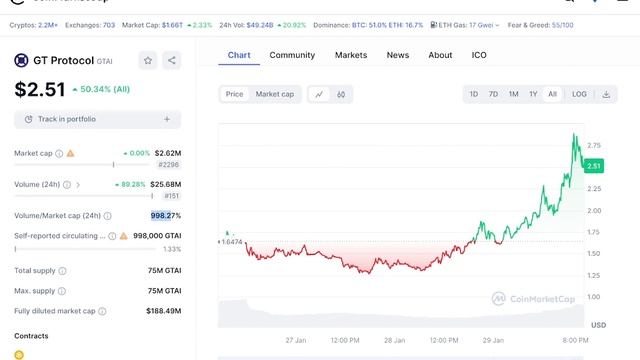Click circulating supply progress bar

click(x=85, y=249)
